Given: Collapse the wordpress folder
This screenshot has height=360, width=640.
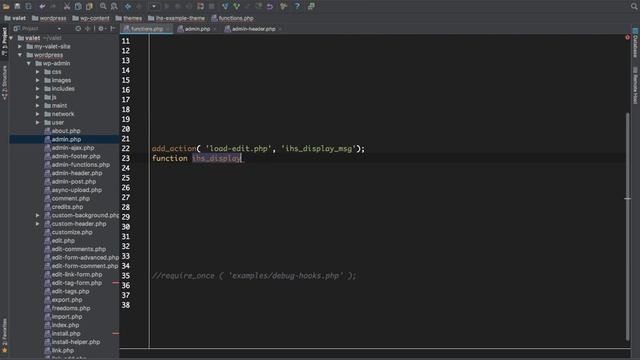Looking at the screenshot, I should (x=20, y=55).
